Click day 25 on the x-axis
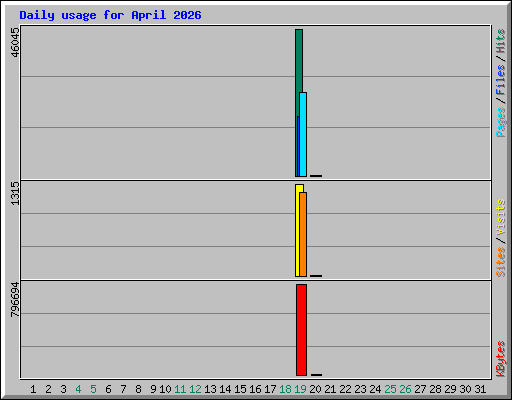This screenshot has width=512, height=400. coord(390,389)
